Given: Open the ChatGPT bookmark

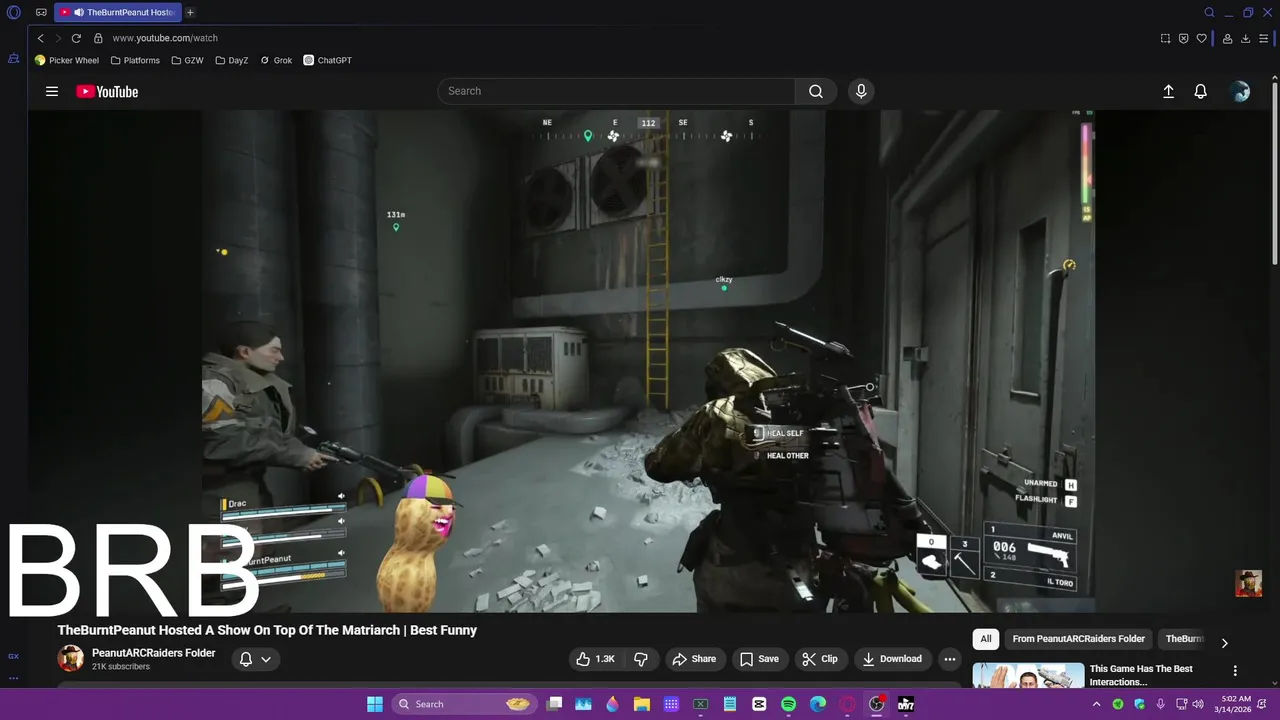Looking at the screenshot, I should (x=328, y=60).
